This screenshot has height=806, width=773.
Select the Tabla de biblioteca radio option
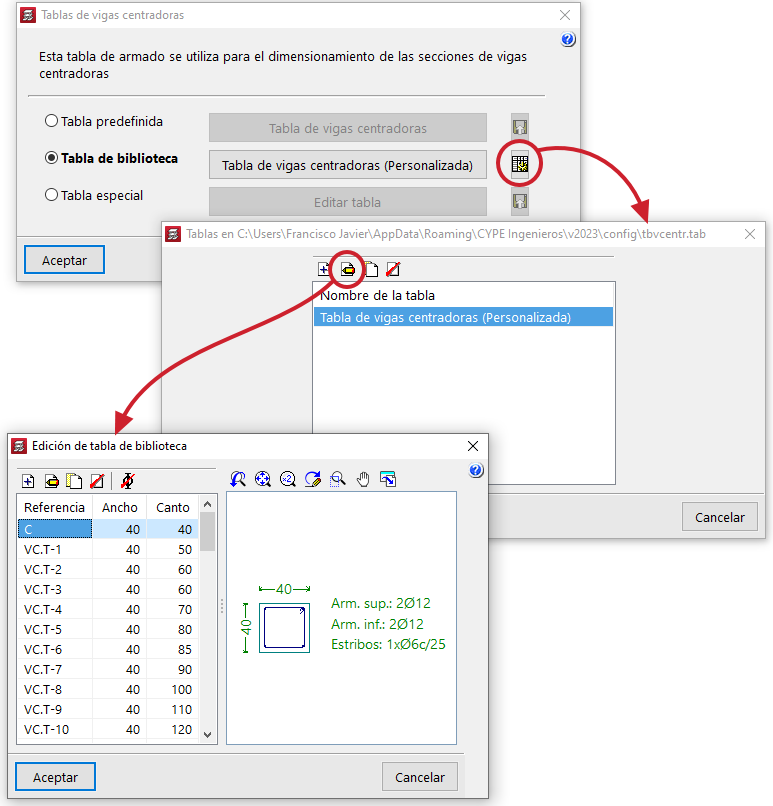[x=52, y=158]
